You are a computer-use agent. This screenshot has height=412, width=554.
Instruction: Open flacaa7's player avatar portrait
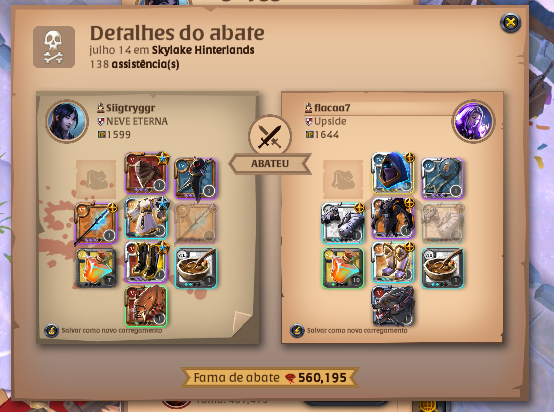(473, 121)
